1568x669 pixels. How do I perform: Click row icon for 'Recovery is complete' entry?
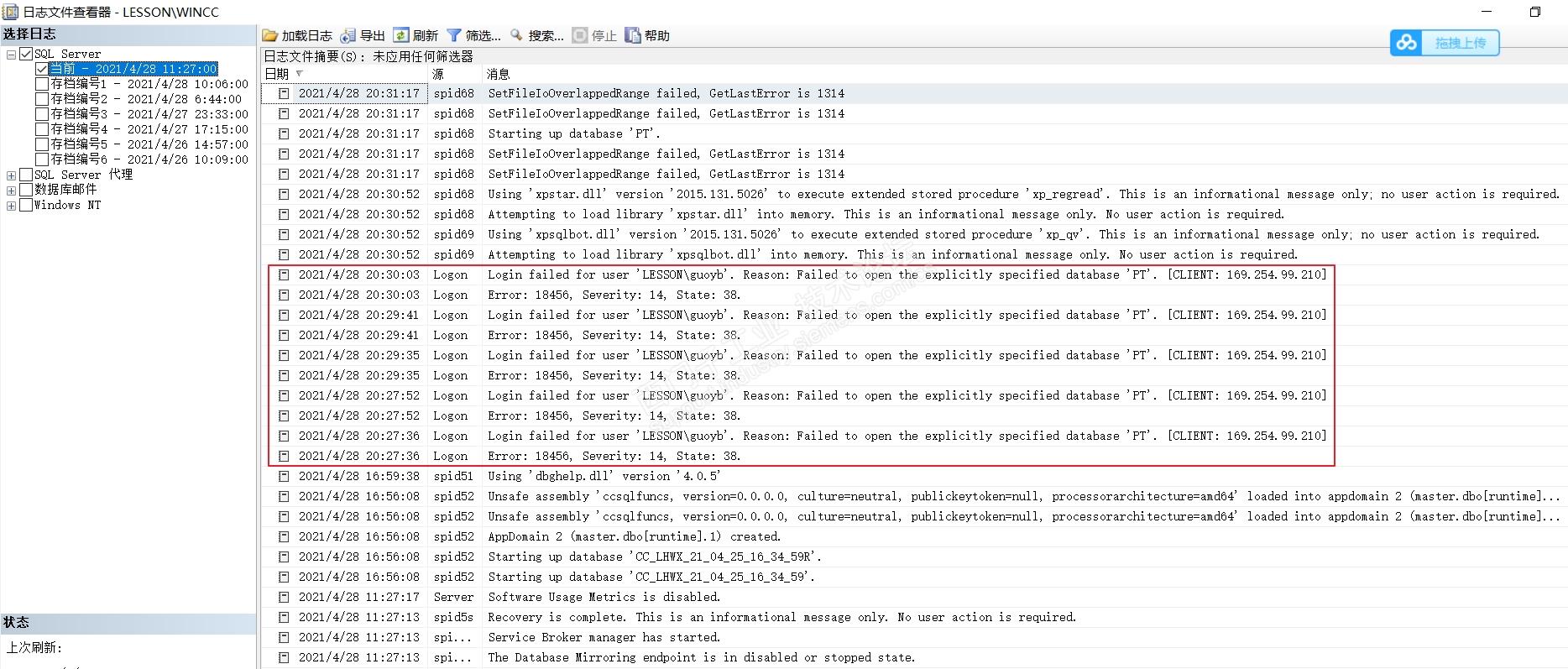point(284,617)
